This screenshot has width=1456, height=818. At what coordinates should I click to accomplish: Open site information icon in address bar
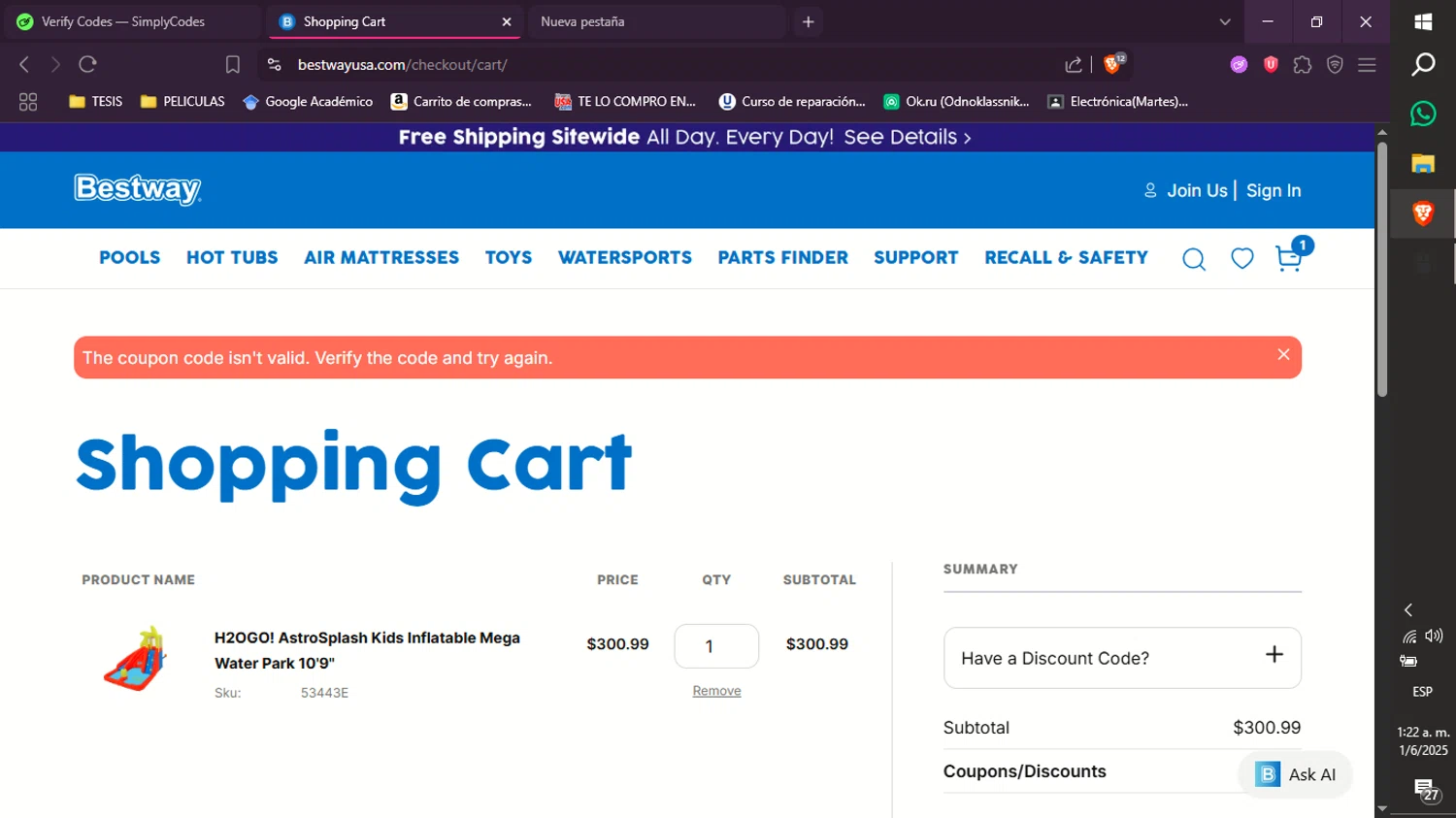coord(275,64)
